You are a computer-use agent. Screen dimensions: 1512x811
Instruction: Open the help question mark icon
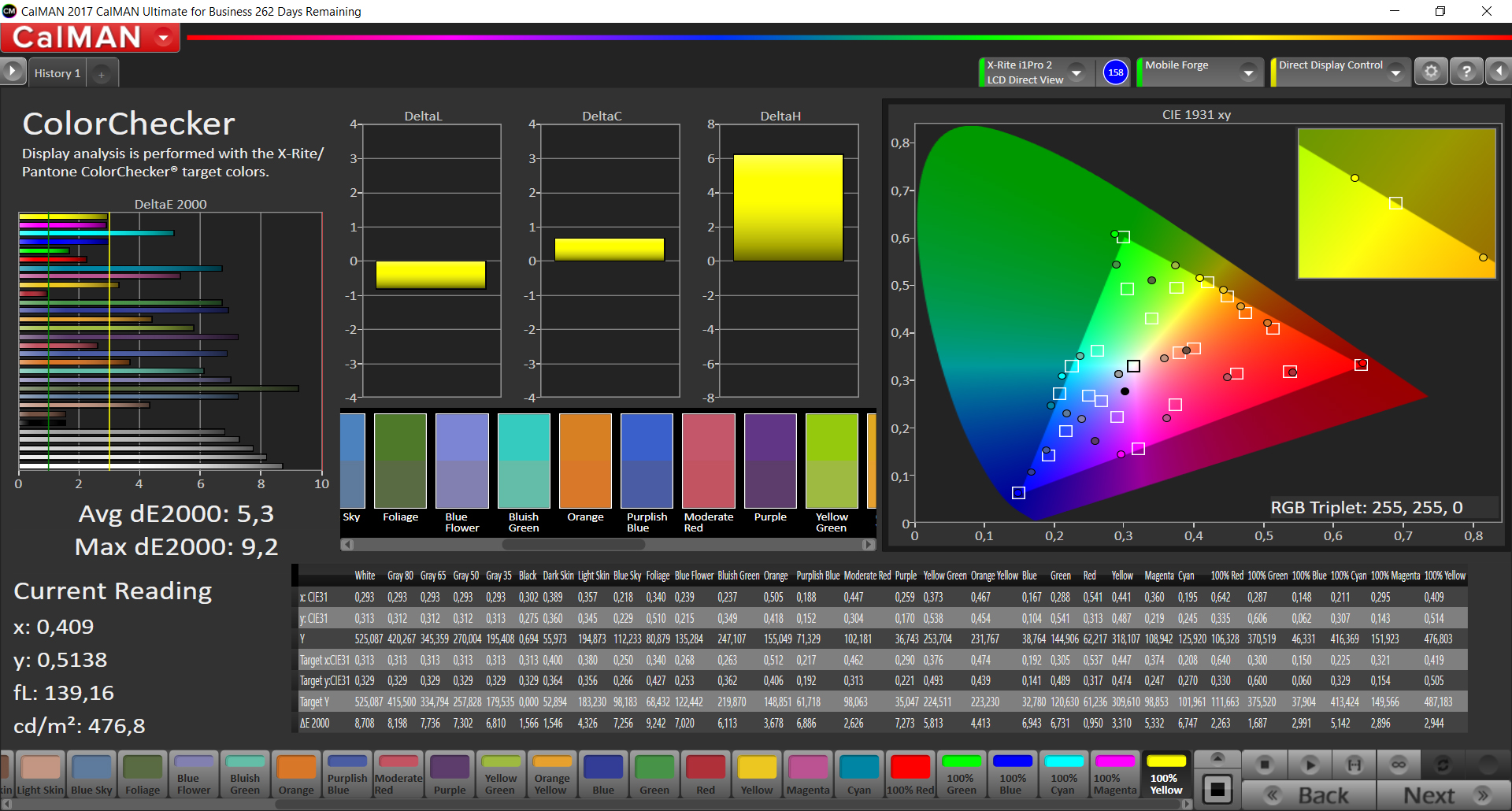click(1466, 72)
